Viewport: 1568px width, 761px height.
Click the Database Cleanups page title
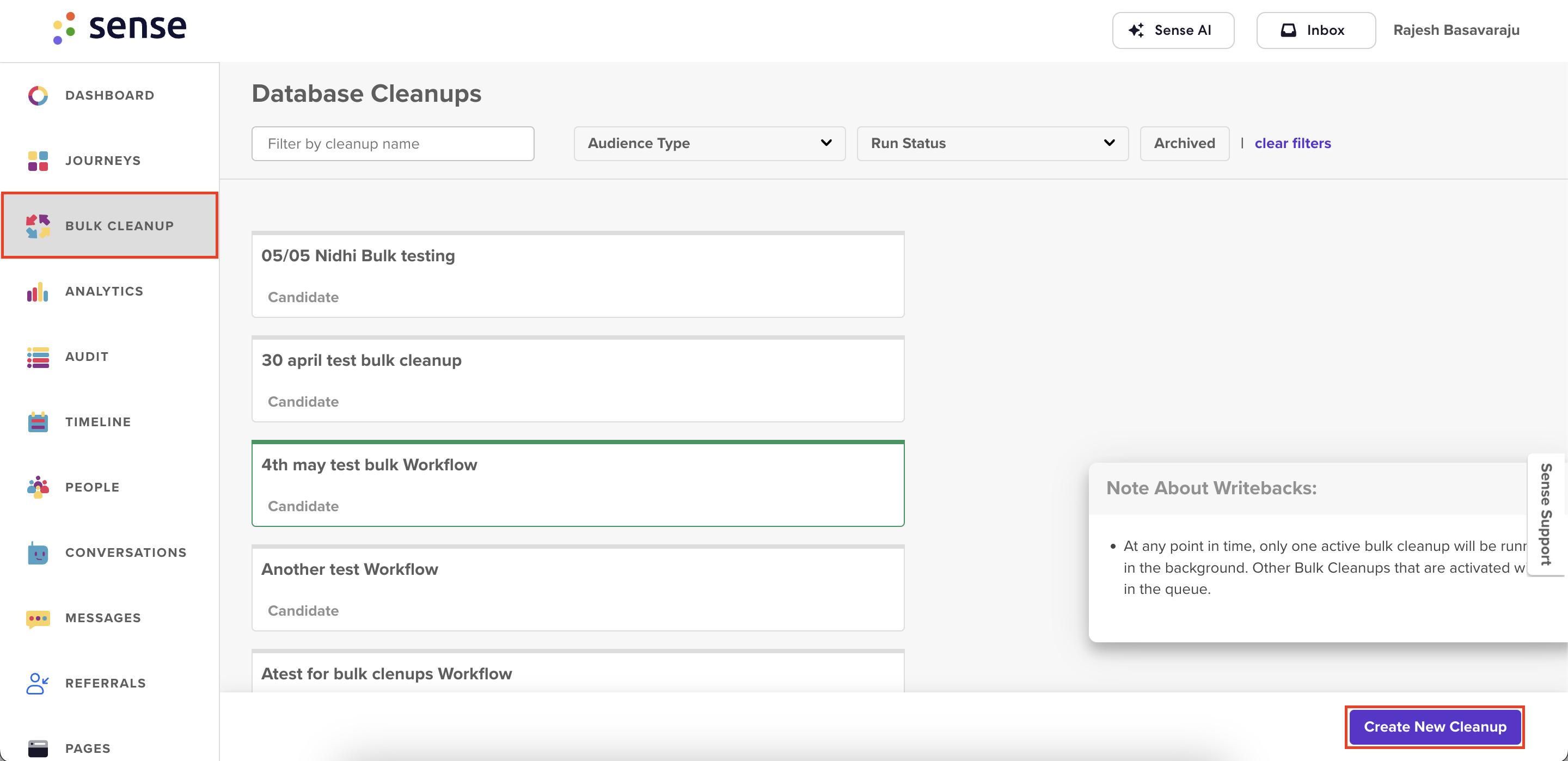click(366, 94)
